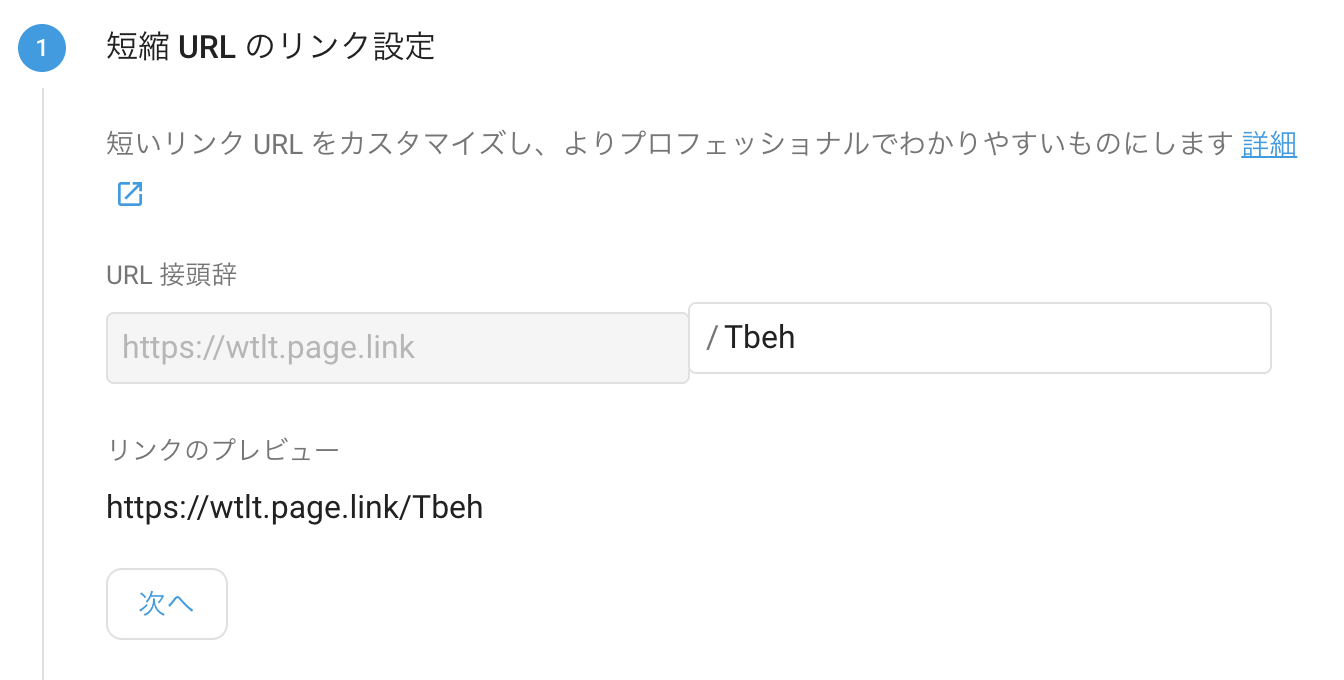The width and height of the screenshot is (1344, 680).
Task: Click the link preview URL https://wtlt.page.link/Tbeh
Action: coord(294,507)
